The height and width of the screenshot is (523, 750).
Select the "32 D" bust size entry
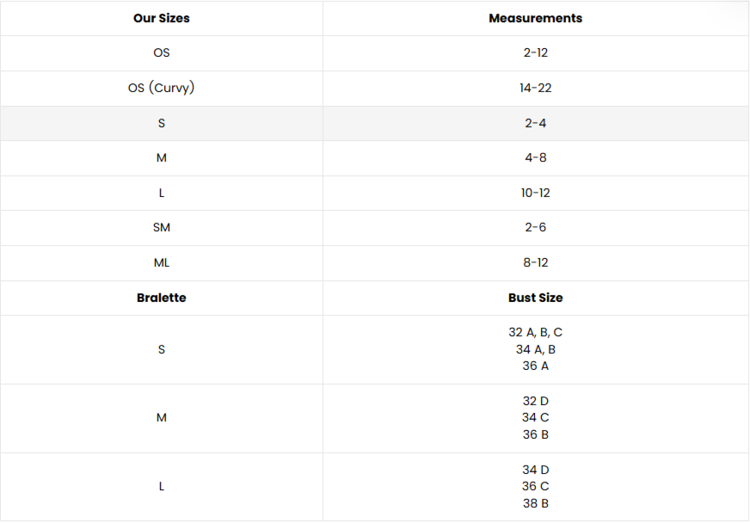tap(535, 401)
